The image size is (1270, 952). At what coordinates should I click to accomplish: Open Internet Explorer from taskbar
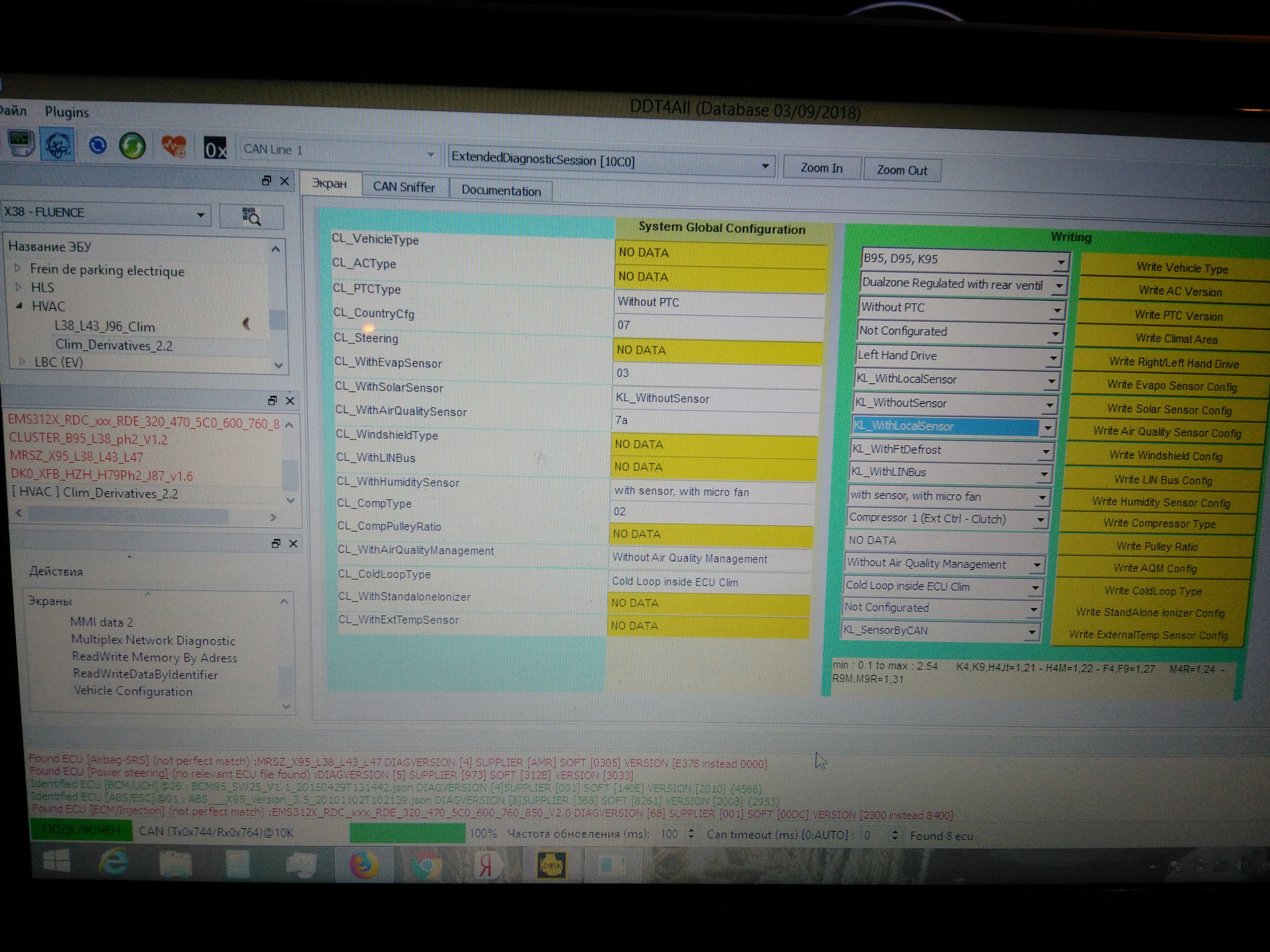click(113, 863)
